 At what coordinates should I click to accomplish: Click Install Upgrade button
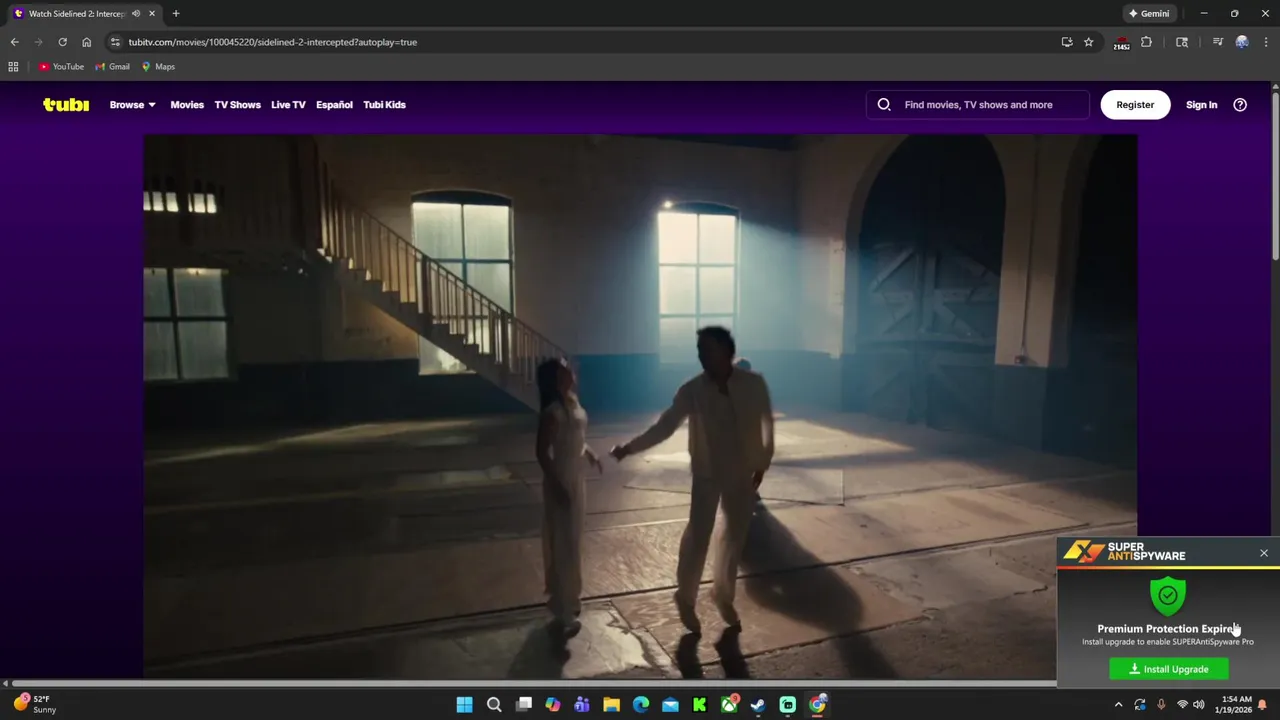click(x=1169, y=669)
